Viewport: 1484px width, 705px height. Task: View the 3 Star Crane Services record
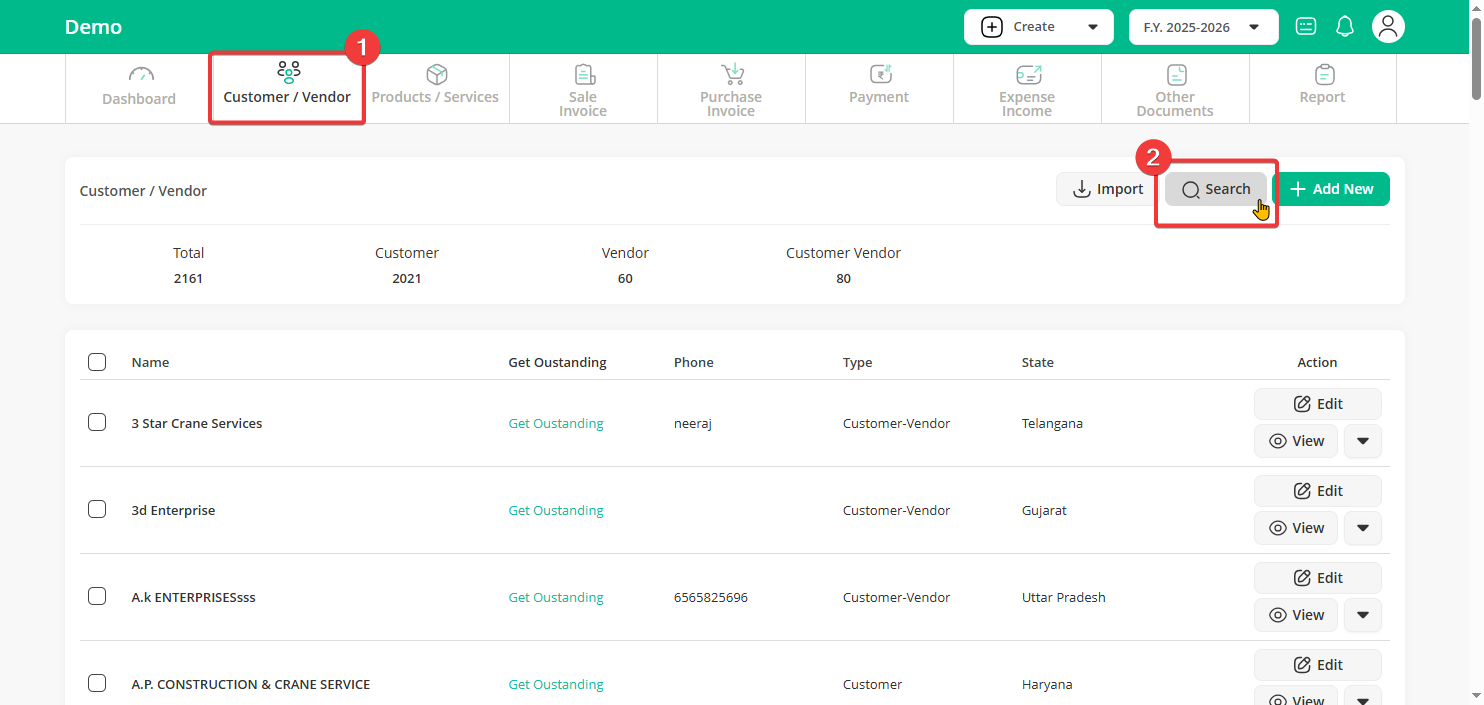coord(1296,441)
